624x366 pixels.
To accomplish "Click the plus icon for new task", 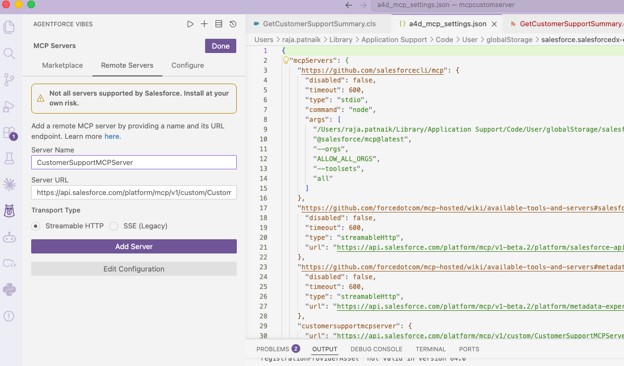I will pyautogui.click(x=204, y=24).
